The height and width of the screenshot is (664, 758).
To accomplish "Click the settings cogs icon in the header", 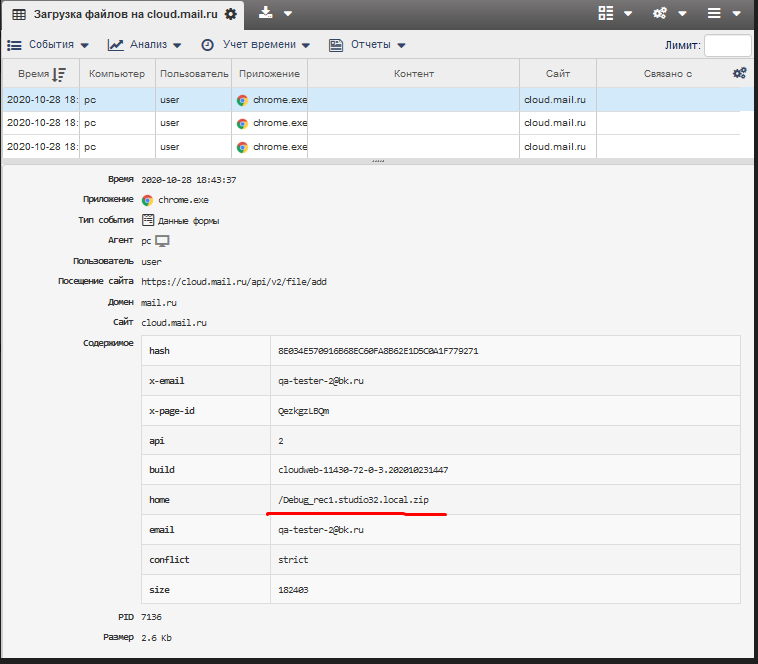I will [660, 13].
